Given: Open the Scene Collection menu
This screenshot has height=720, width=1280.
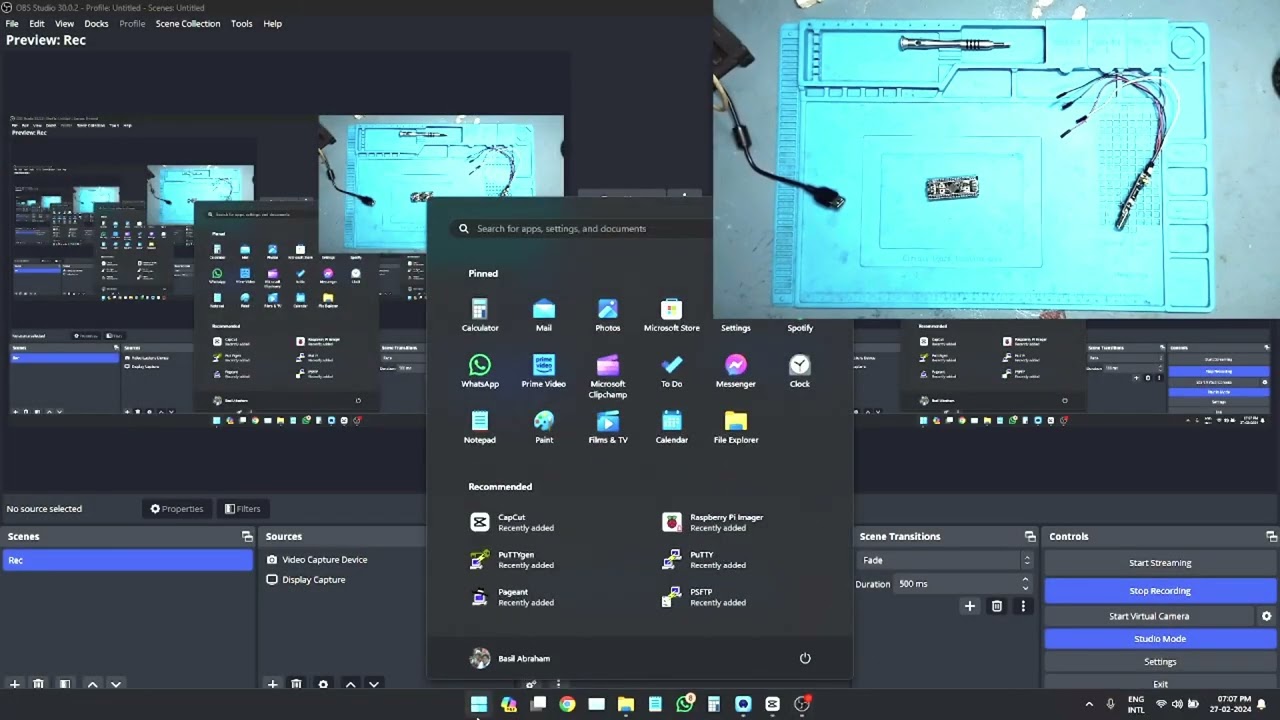Looking at the screenshot, I should click(x=188, y=23).
